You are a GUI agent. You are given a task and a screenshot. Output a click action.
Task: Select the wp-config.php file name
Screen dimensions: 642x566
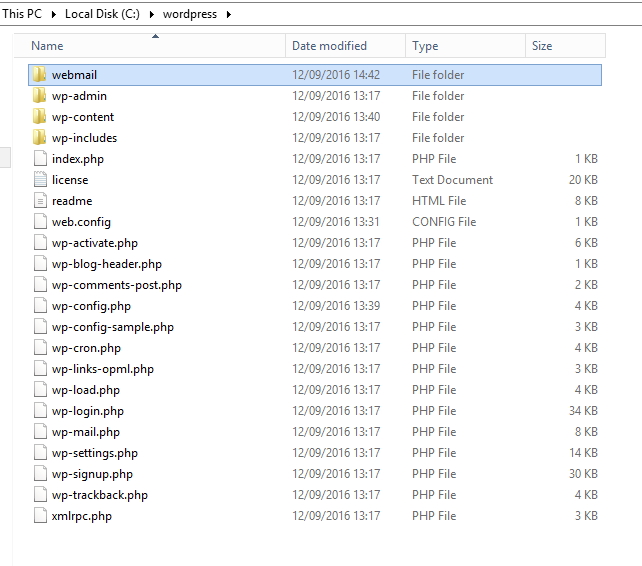click(x=91, y=306)
